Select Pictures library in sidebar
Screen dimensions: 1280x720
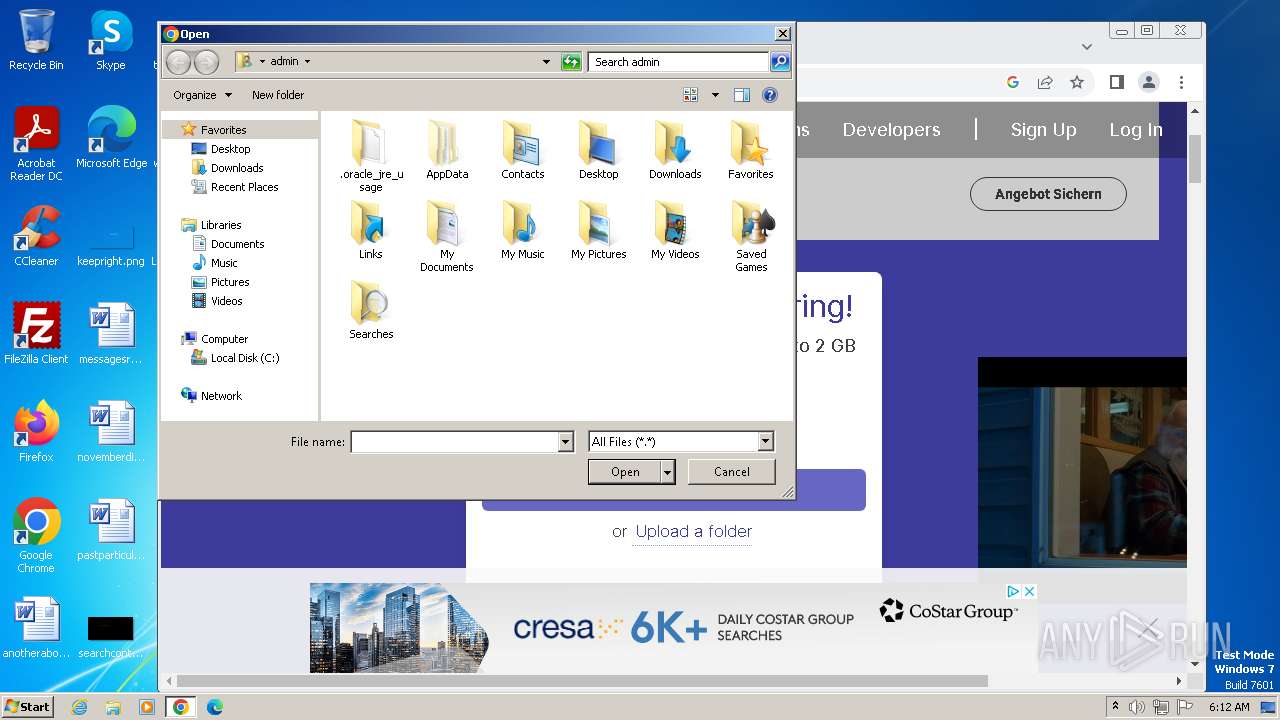[x=230, y=282]
